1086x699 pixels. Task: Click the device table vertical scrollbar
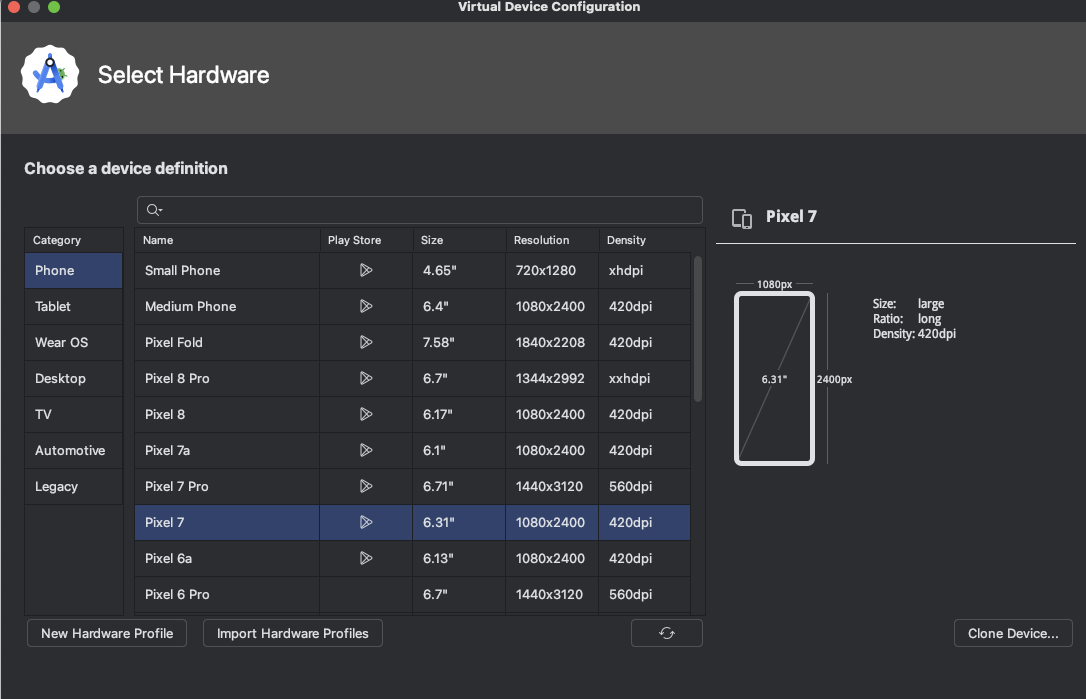[x=697, y=328]
